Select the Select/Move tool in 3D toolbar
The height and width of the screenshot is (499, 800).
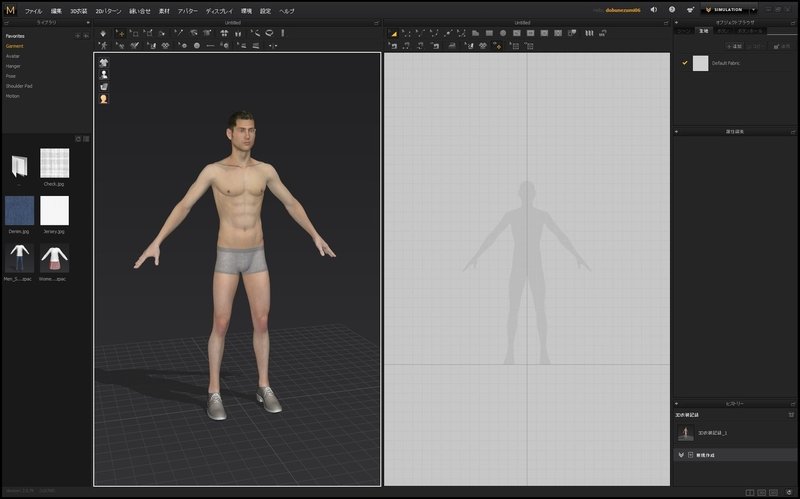pyautogui.click(x=120, y=33)
